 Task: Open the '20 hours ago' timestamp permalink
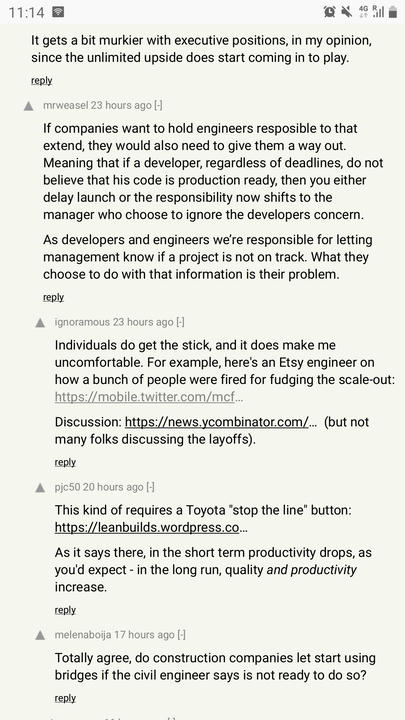pos(113,487)
